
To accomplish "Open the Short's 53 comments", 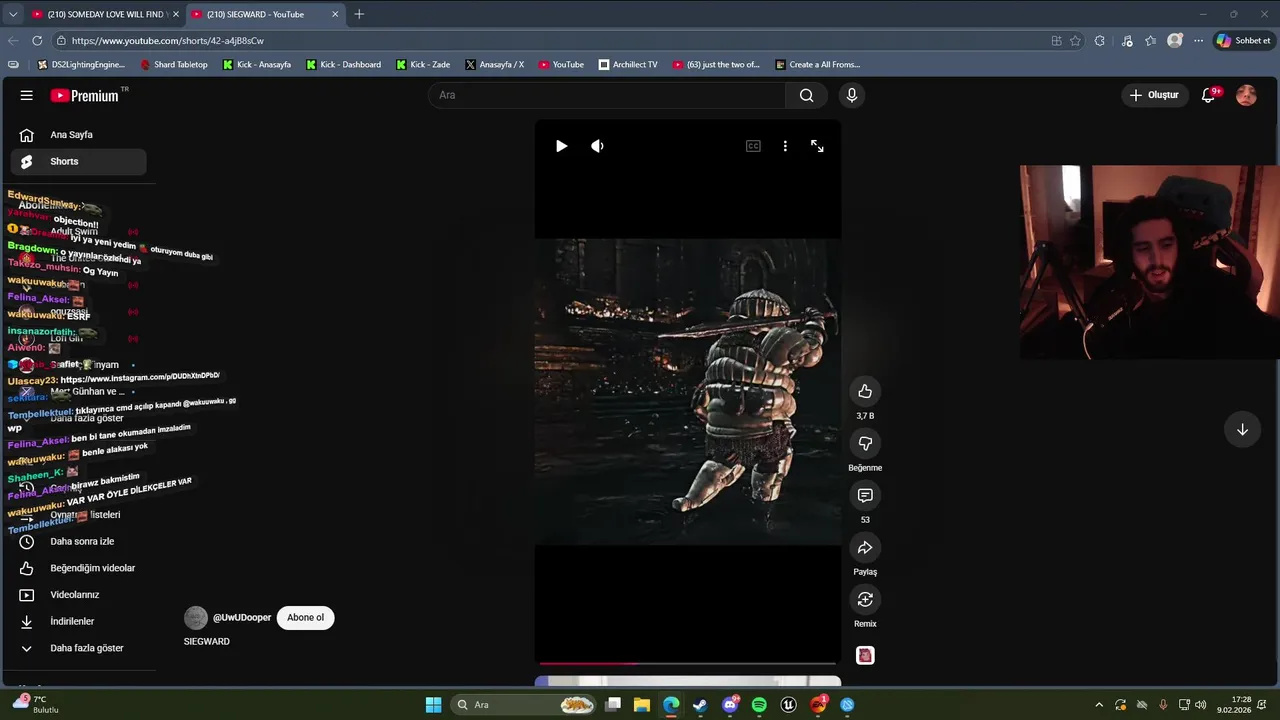I will click(865, 495).
